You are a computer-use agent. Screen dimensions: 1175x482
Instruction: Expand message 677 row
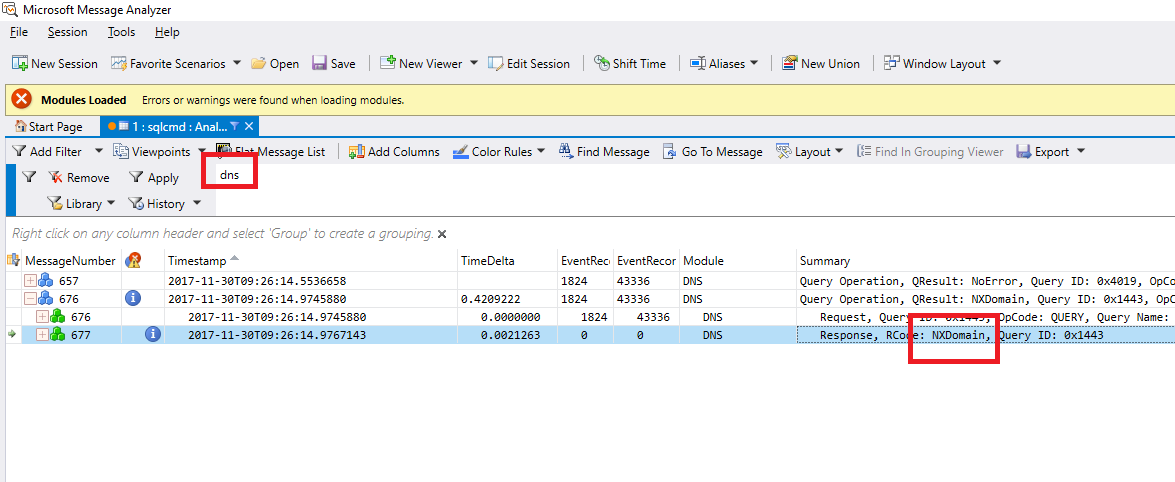[42, 334]
